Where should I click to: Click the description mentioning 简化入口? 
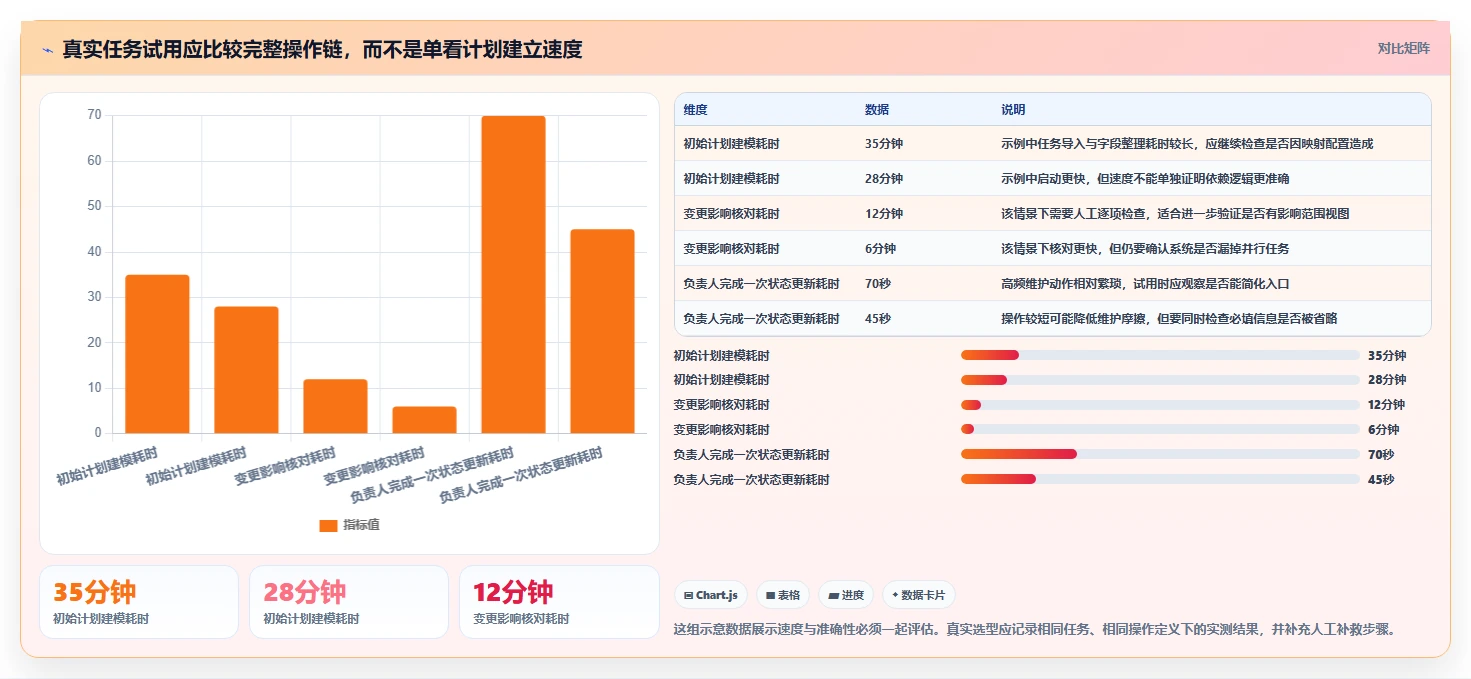coord(1145,284)
